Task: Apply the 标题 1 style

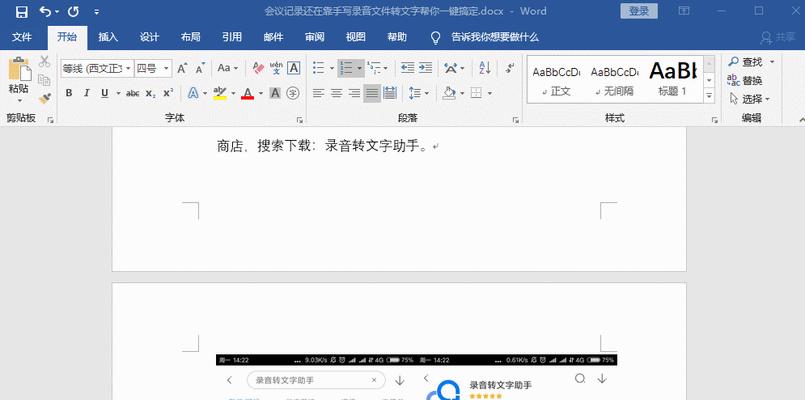Action: tap(673, 80)
